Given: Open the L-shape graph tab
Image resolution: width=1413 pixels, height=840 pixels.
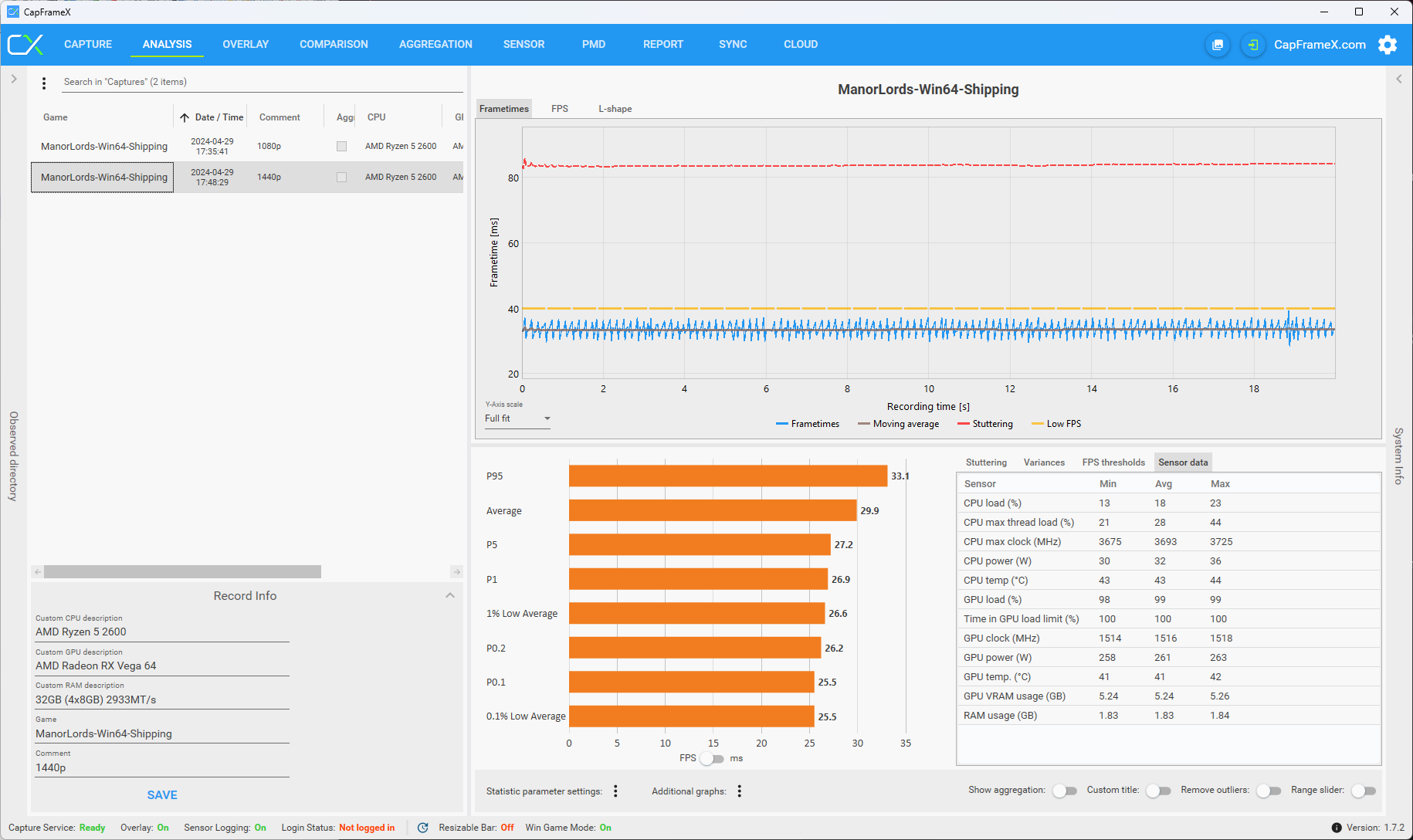Looking at the screenshot, I should click(x=615, y=109).
